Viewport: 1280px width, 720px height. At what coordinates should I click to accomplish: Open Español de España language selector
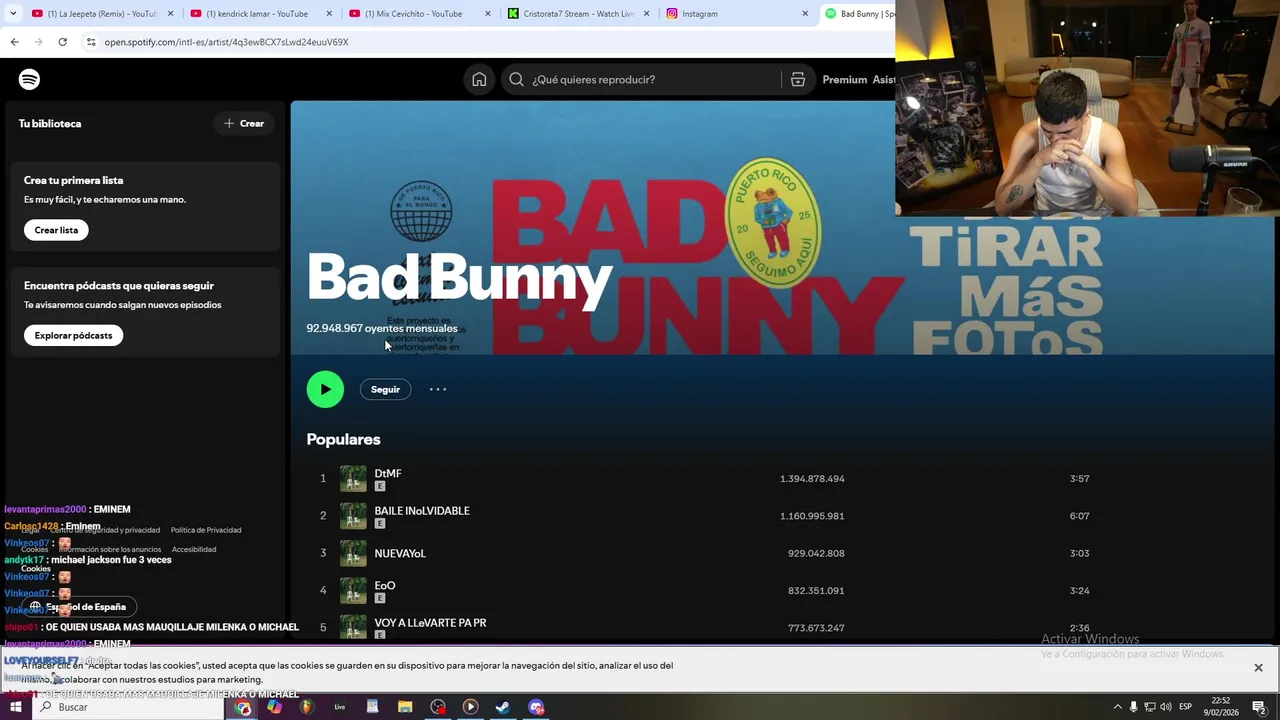[79, 606]
